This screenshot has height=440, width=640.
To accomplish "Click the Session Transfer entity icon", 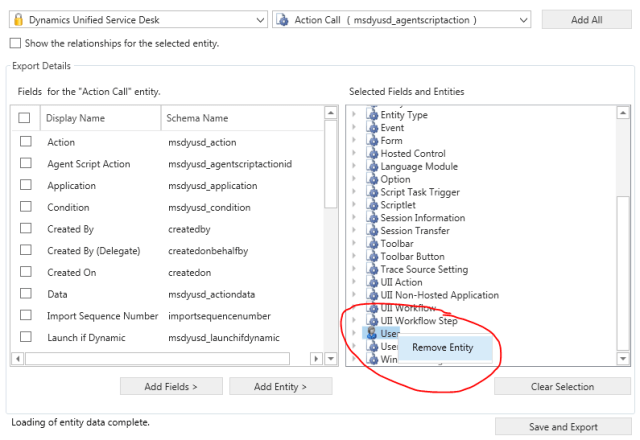I will click(x=372, y=231).
